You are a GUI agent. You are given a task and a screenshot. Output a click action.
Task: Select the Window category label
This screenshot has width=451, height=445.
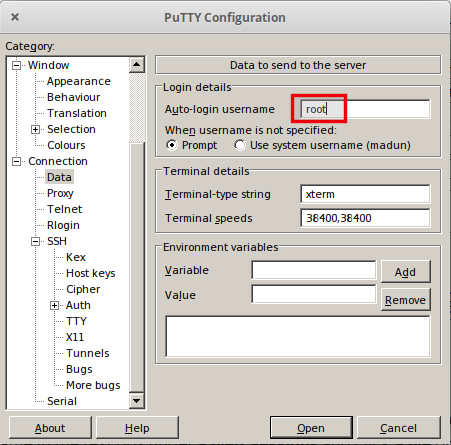coord(48,65)
